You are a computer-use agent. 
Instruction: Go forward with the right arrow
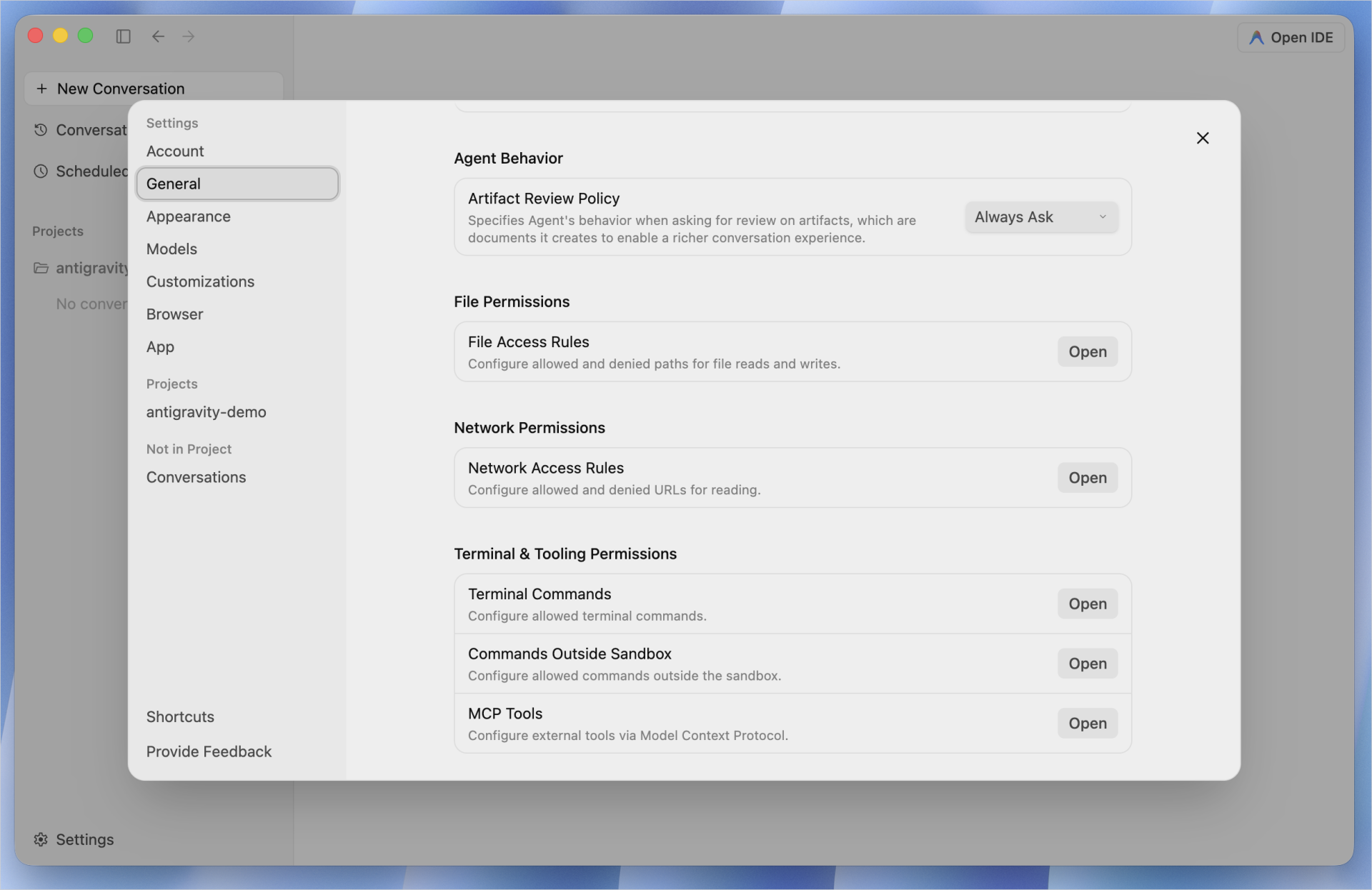pos(189,36)
